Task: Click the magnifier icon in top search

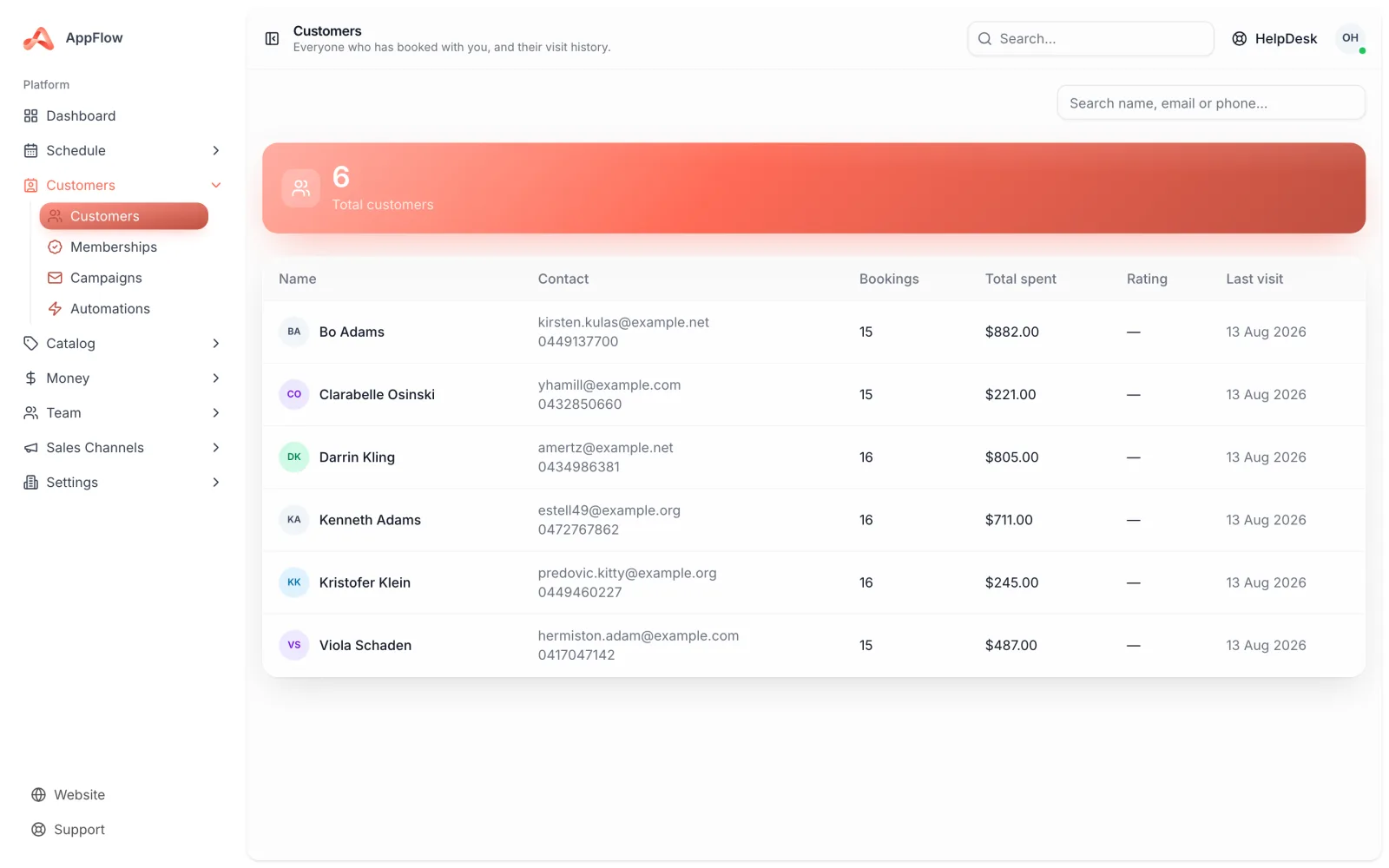Action: tap(985, 38)
